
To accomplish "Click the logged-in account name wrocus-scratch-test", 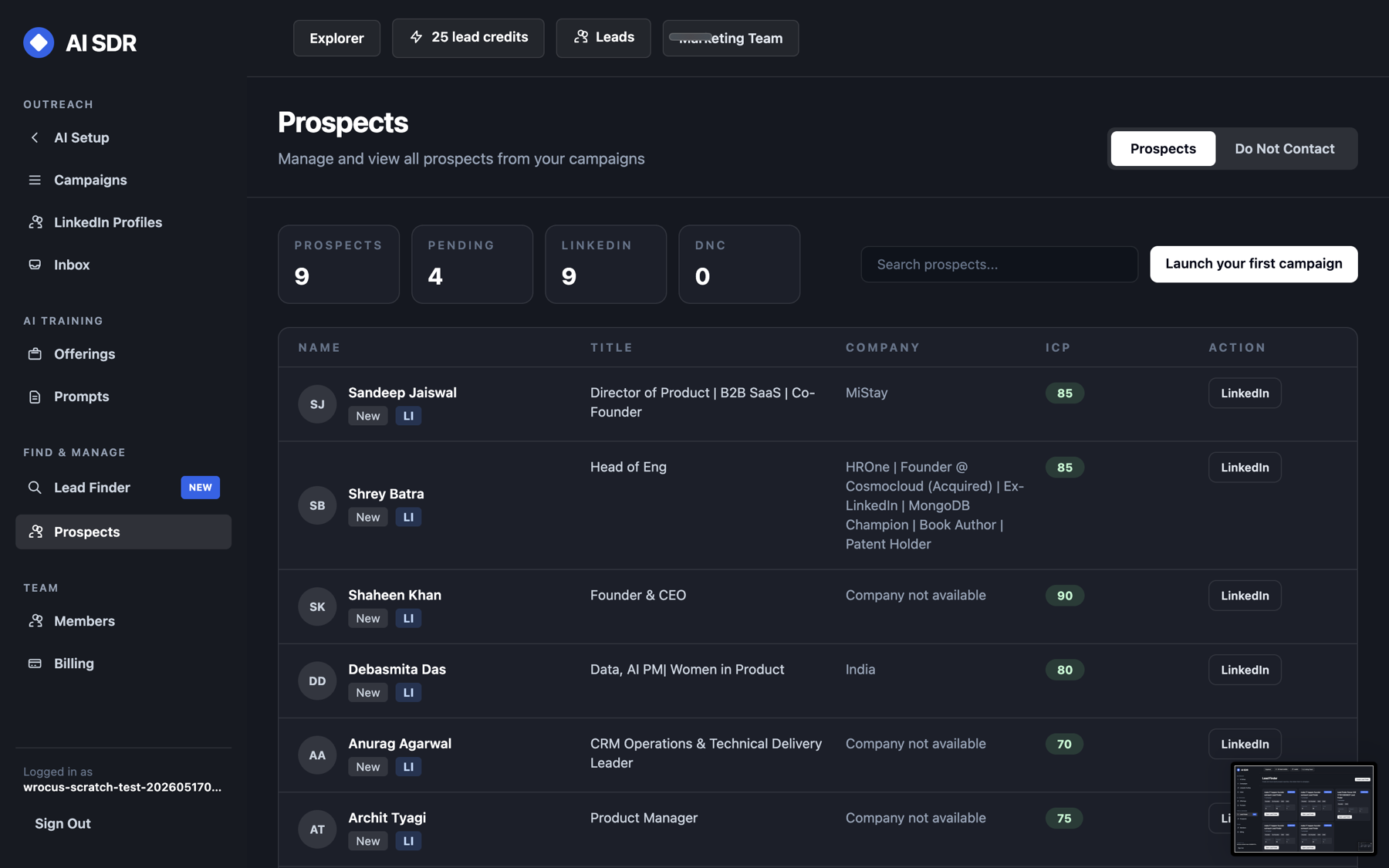I will [x=122, y=787].
